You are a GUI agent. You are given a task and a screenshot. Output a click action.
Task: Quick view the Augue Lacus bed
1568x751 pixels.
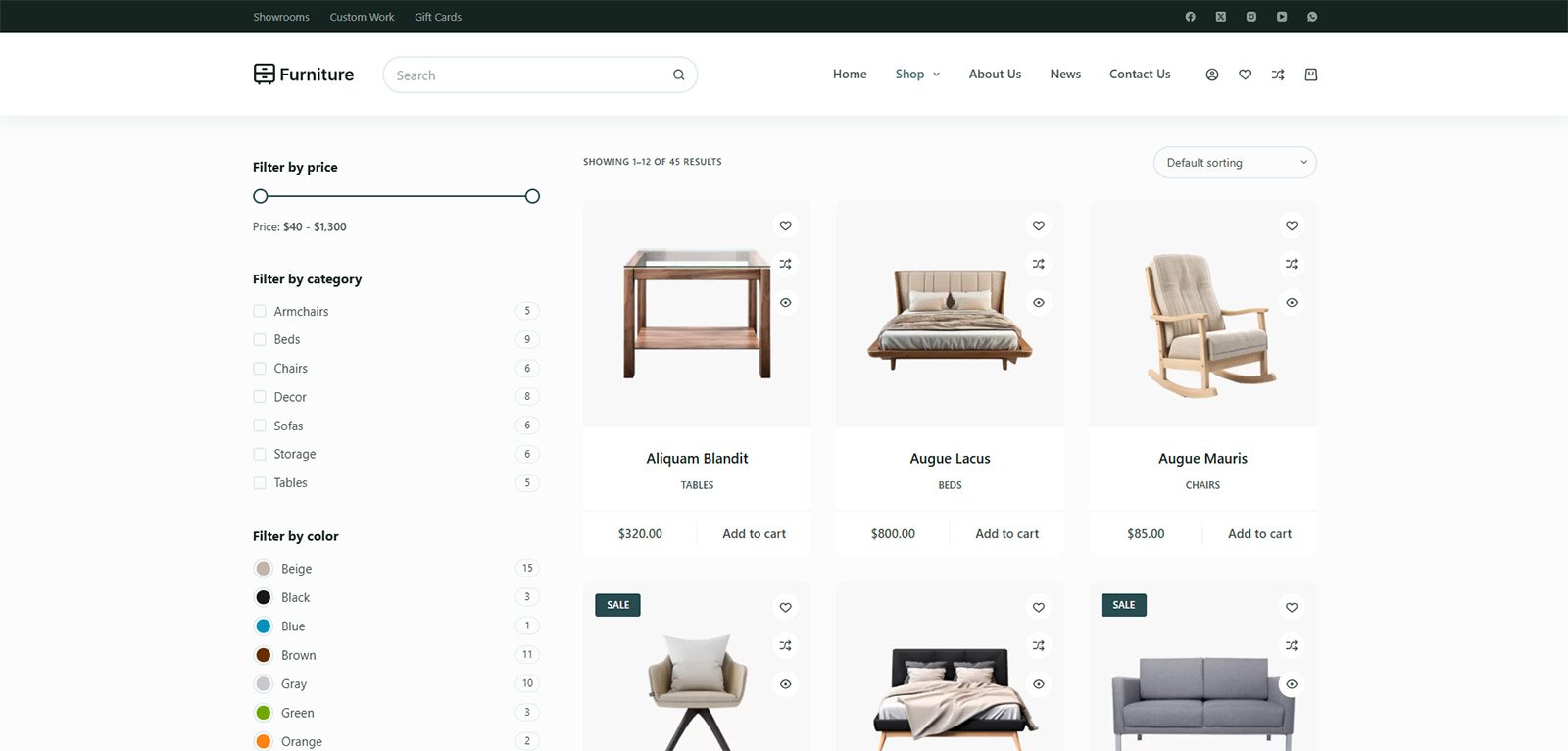(1038, 303)
